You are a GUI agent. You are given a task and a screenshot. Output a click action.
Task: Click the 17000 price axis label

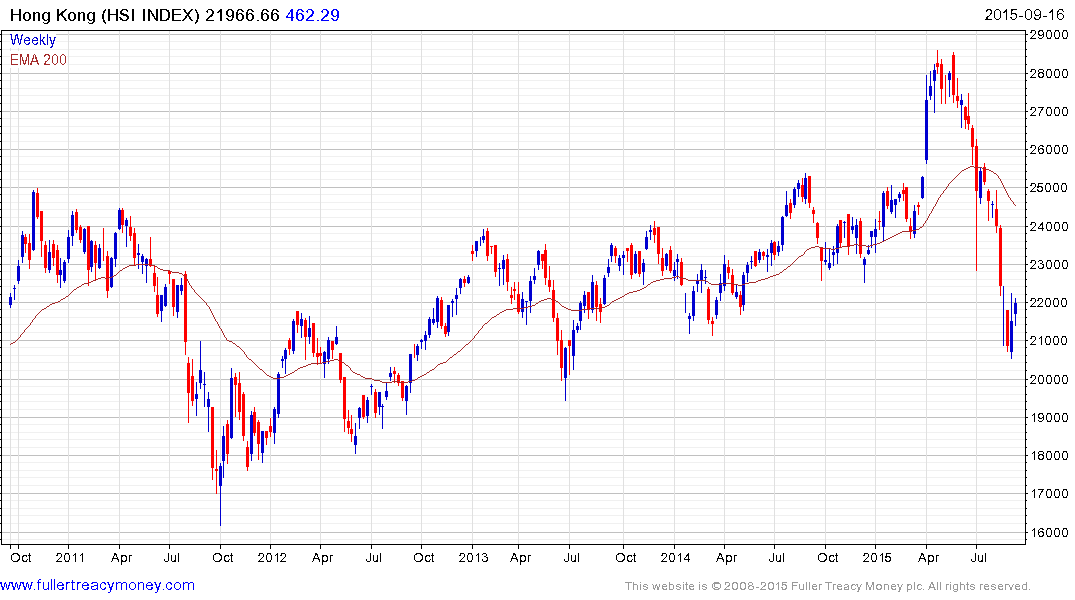[x=1048, y=493]
